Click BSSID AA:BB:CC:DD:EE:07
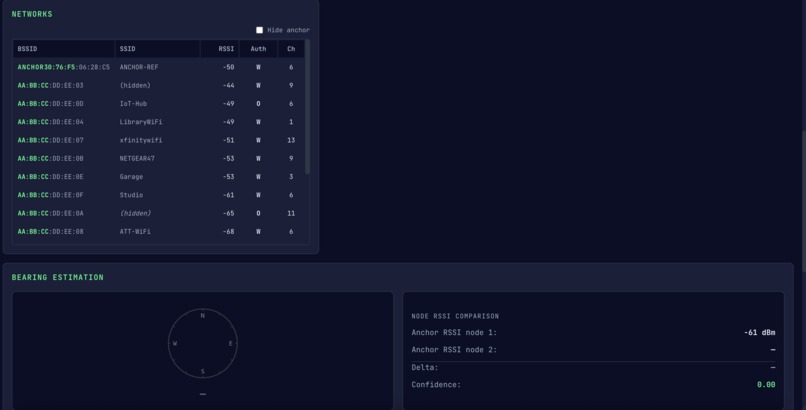This screenshot has width=806, height=410. (x=50, y=140)
